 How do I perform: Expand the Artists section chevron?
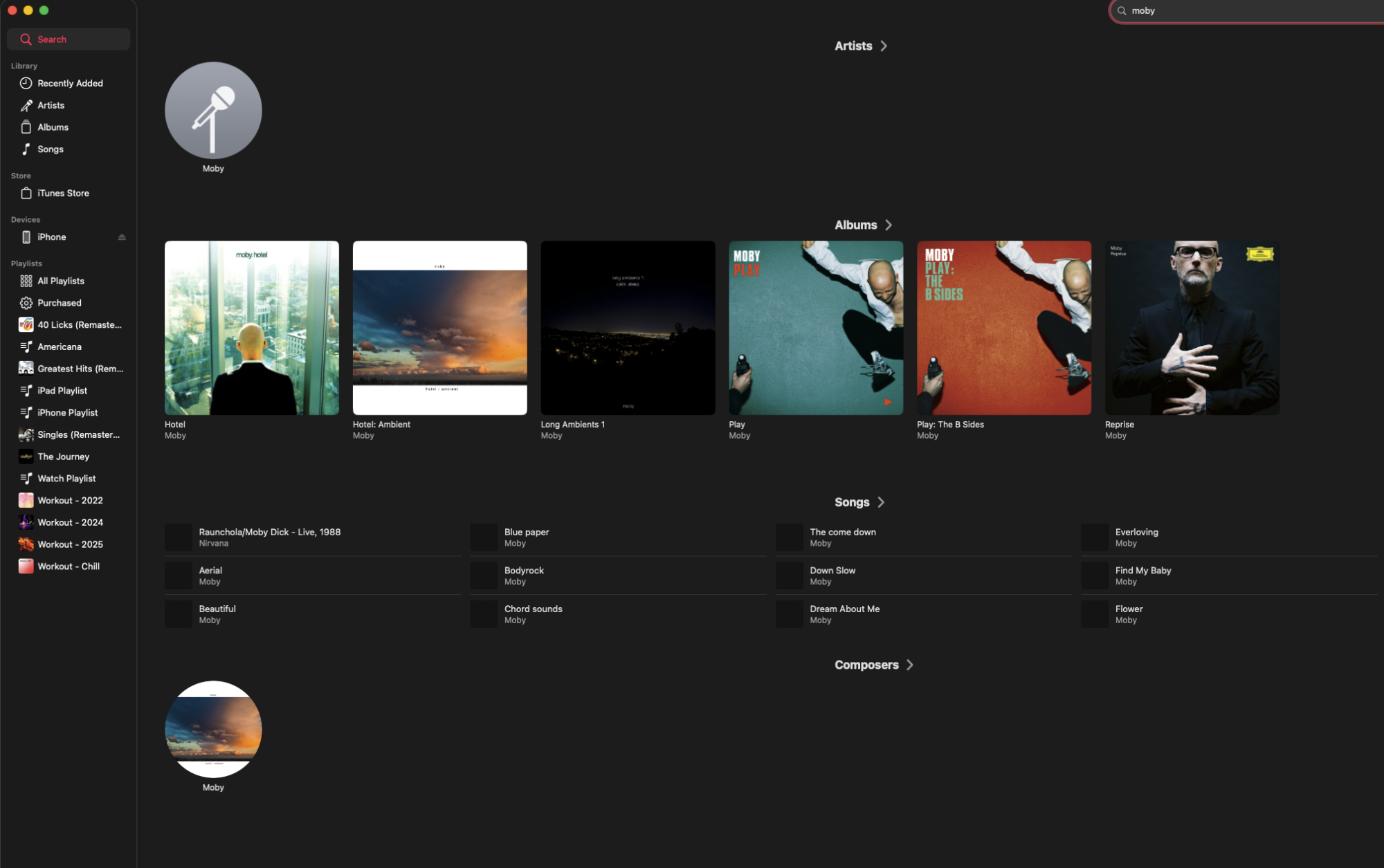point(884,46)
